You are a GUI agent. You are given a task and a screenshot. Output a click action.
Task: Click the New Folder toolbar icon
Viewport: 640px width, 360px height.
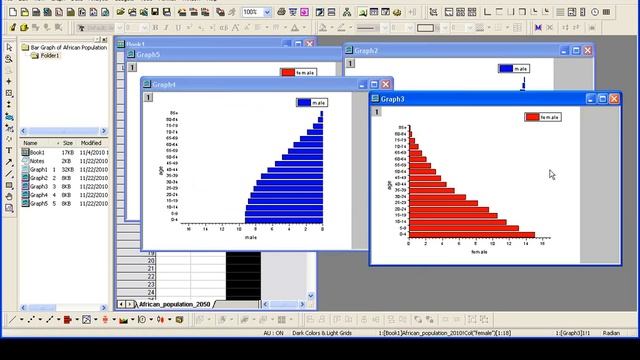tap(24, 12)
